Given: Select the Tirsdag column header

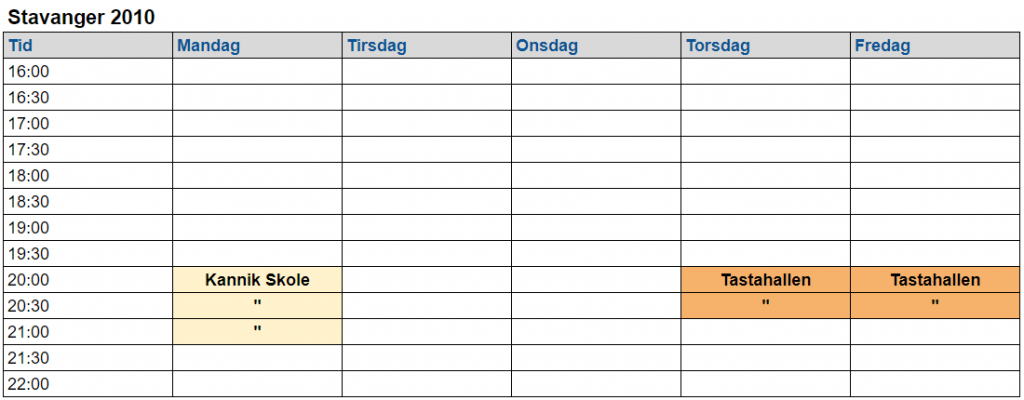Looking at the screenshot, I should click(x=426, y=46).
